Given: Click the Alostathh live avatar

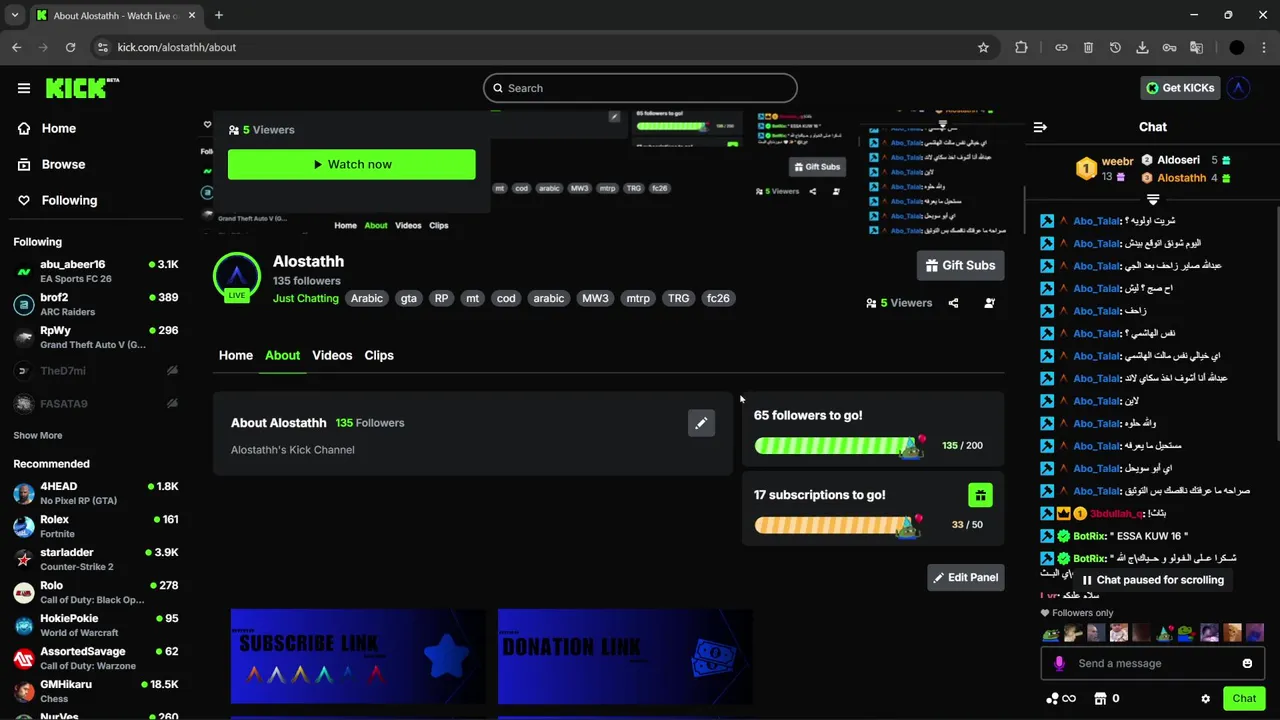Looking at the screenshot, I should [237, 277].
